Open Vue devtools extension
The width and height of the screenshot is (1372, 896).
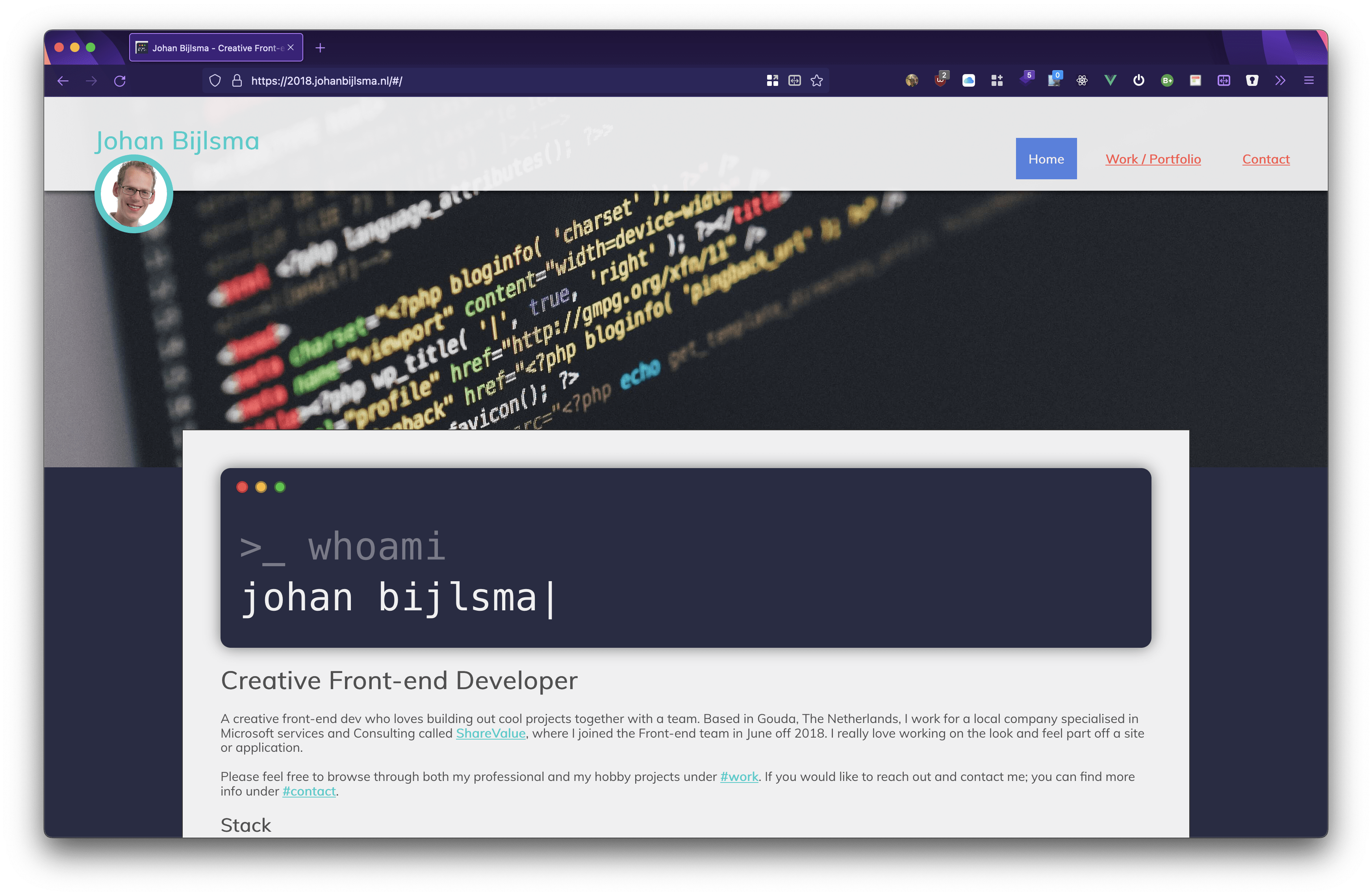tap(1110, 81)
